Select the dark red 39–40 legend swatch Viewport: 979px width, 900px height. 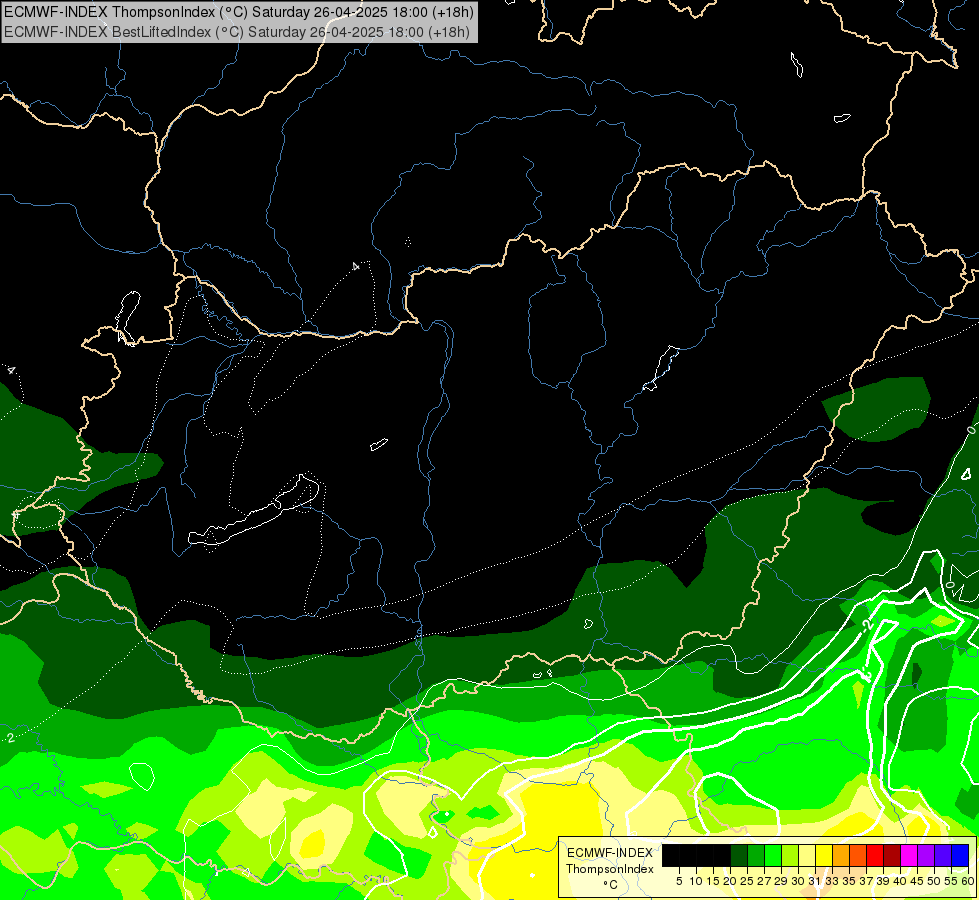892,855
